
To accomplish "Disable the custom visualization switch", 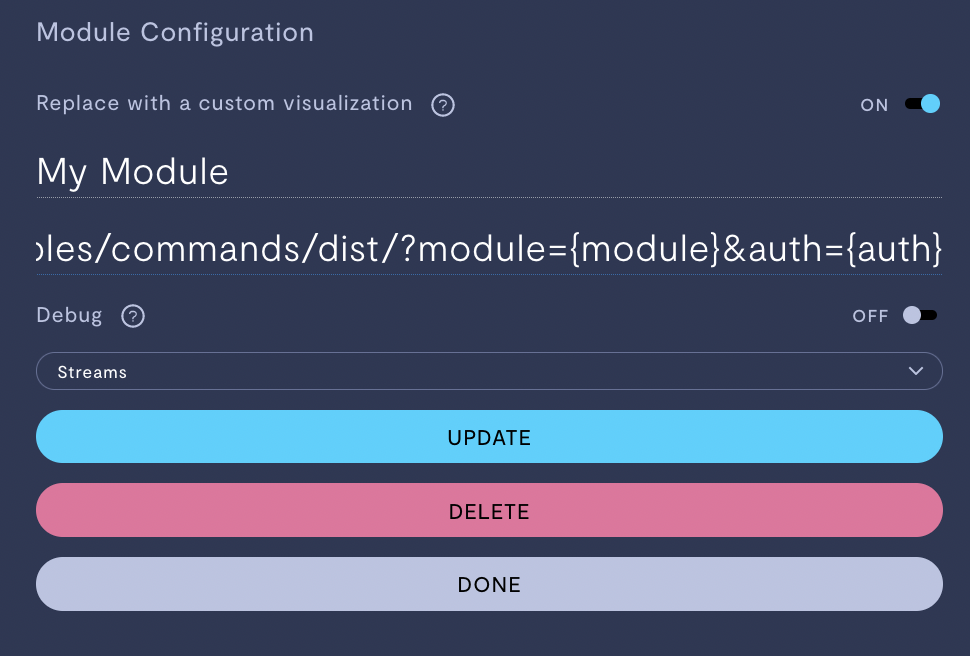I will [922, 104].
